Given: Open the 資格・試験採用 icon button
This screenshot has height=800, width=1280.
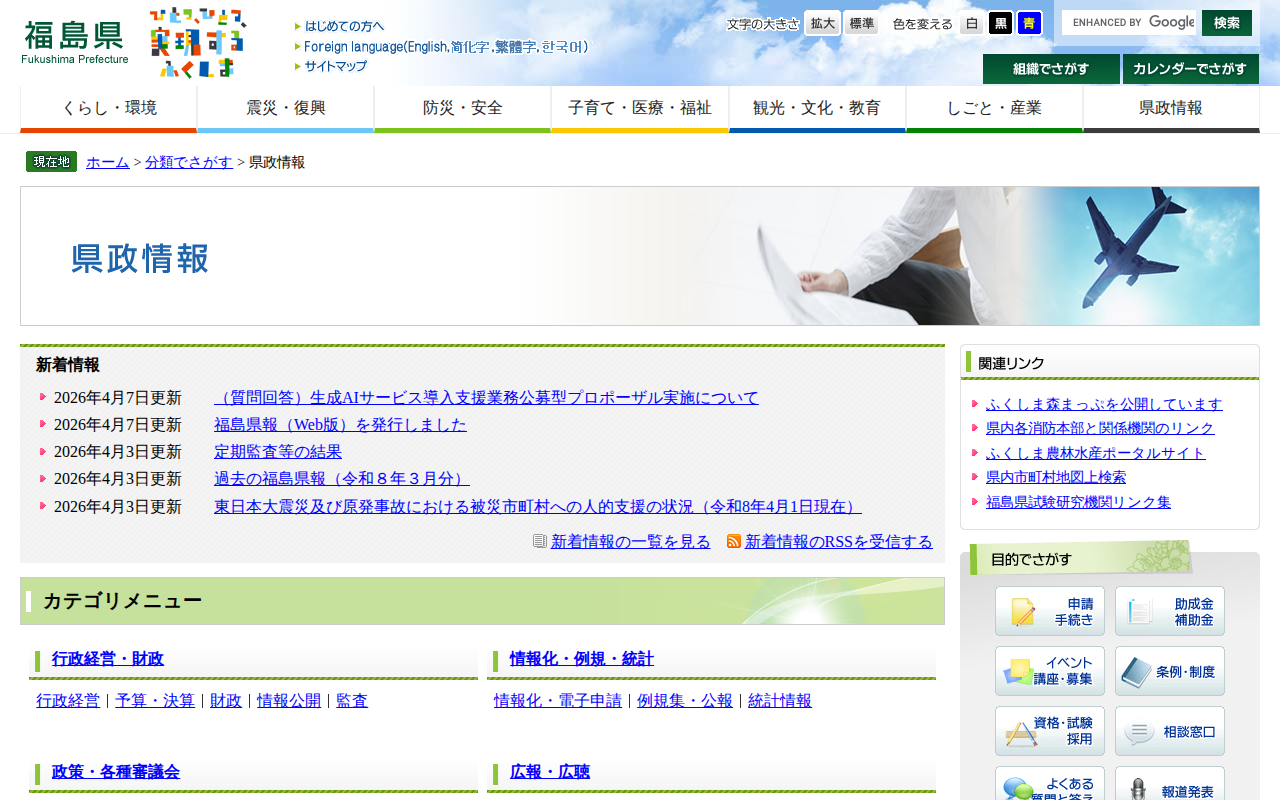Looking at the screenshot, I should pos(1050,731).
